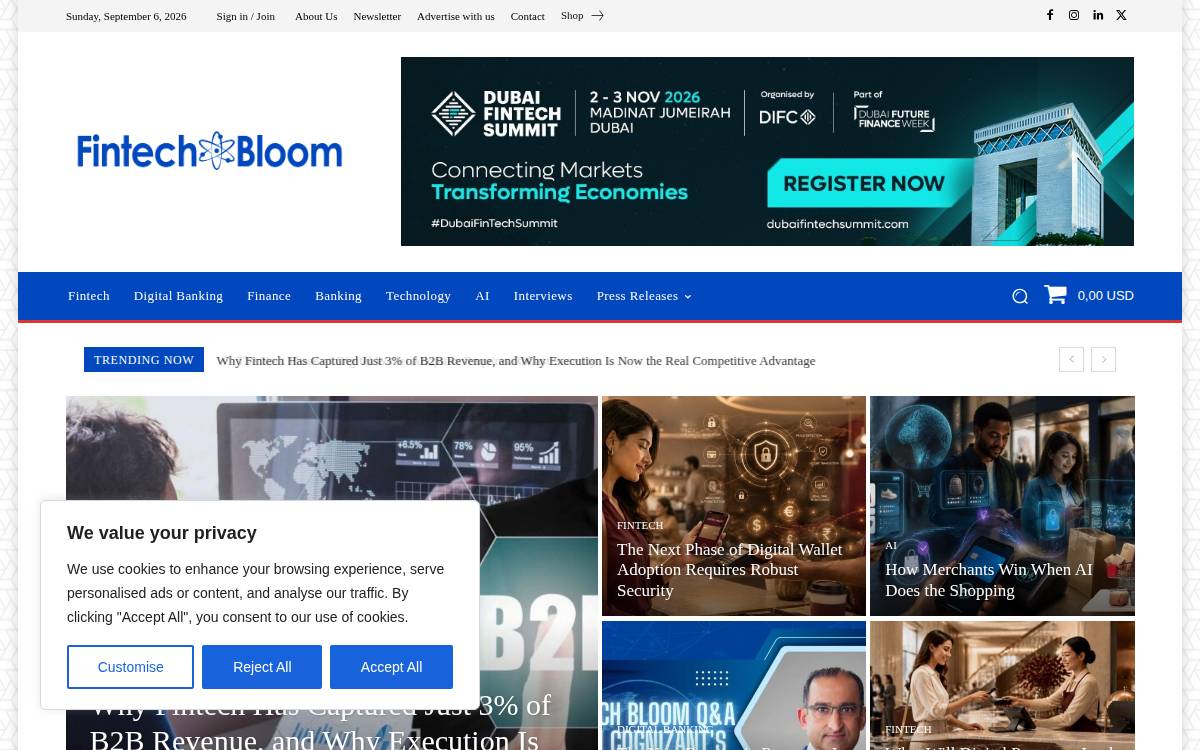The width and height of the screenshot is (1200, 750).
Task: Click Sign in / Join link
Action: (x=245, y=16)
